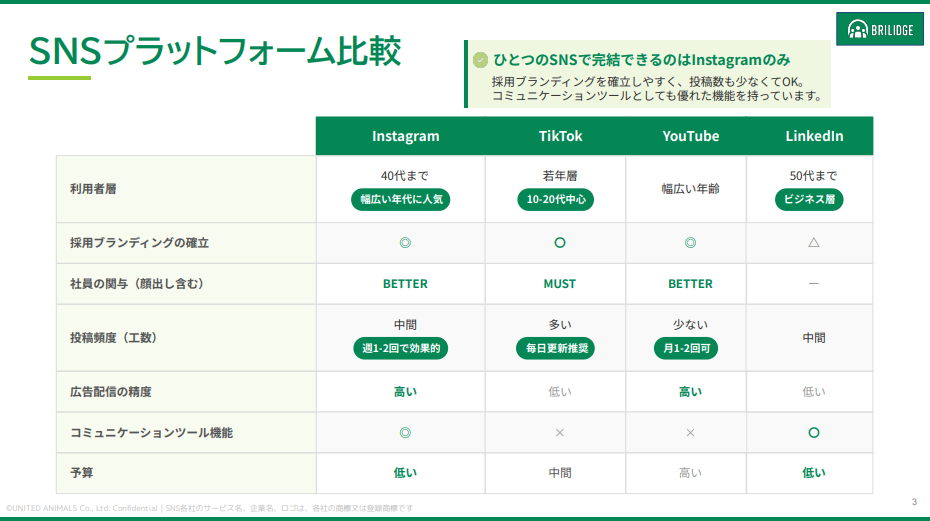Select the LinkedIn column header
The image size is (930, 521).
click(x=813, y=136)
